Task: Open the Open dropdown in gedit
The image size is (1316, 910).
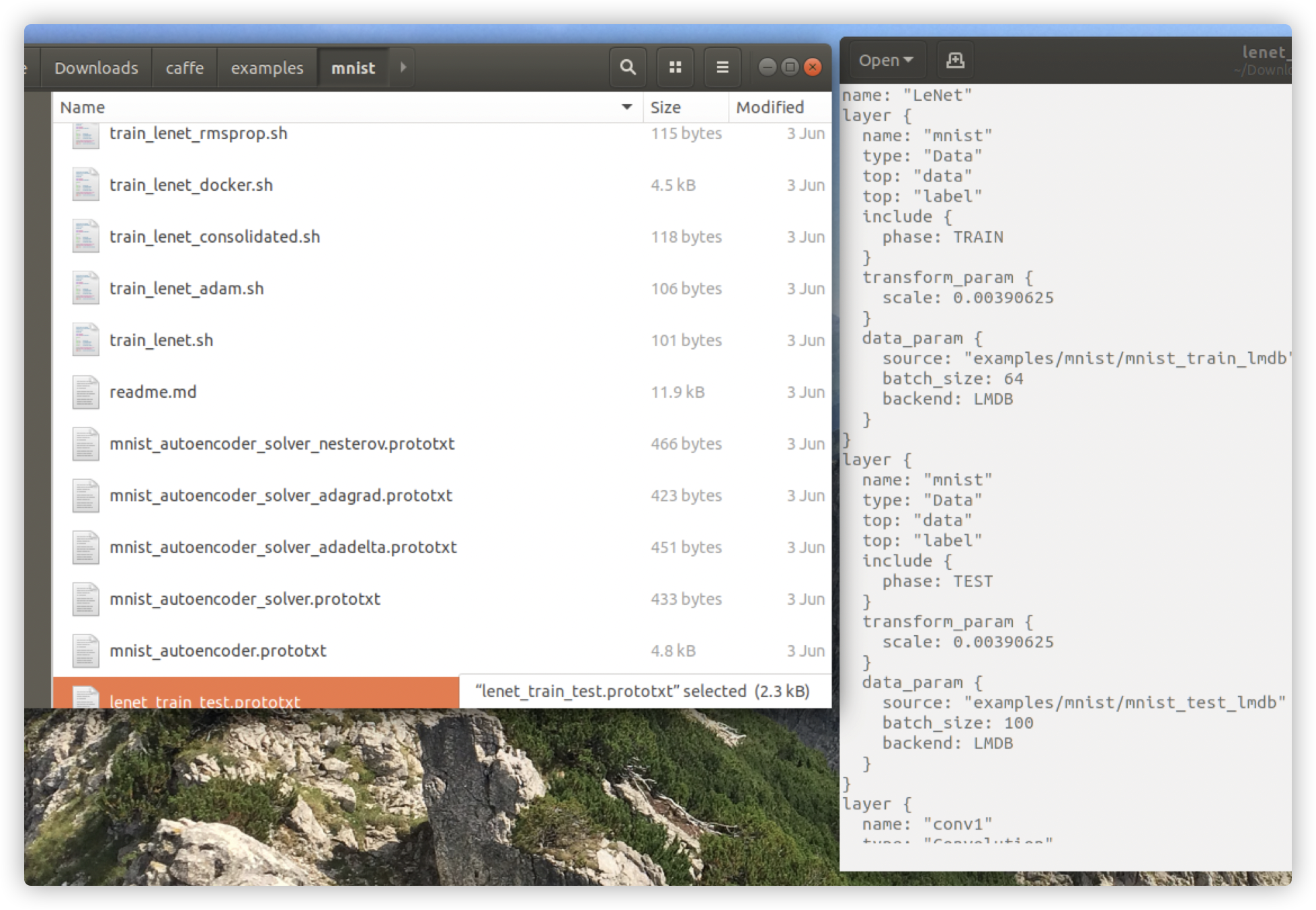Action: (x=885, y=60)
